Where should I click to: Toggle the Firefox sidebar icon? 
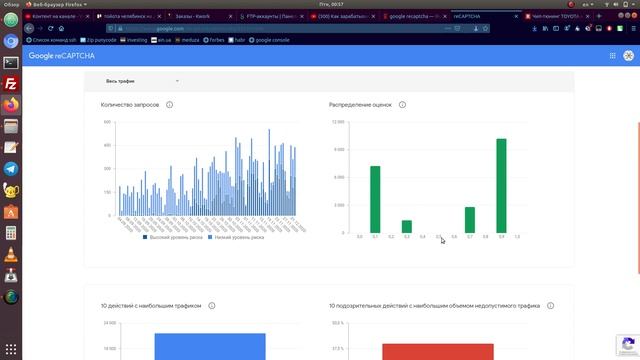coord(556,29)
